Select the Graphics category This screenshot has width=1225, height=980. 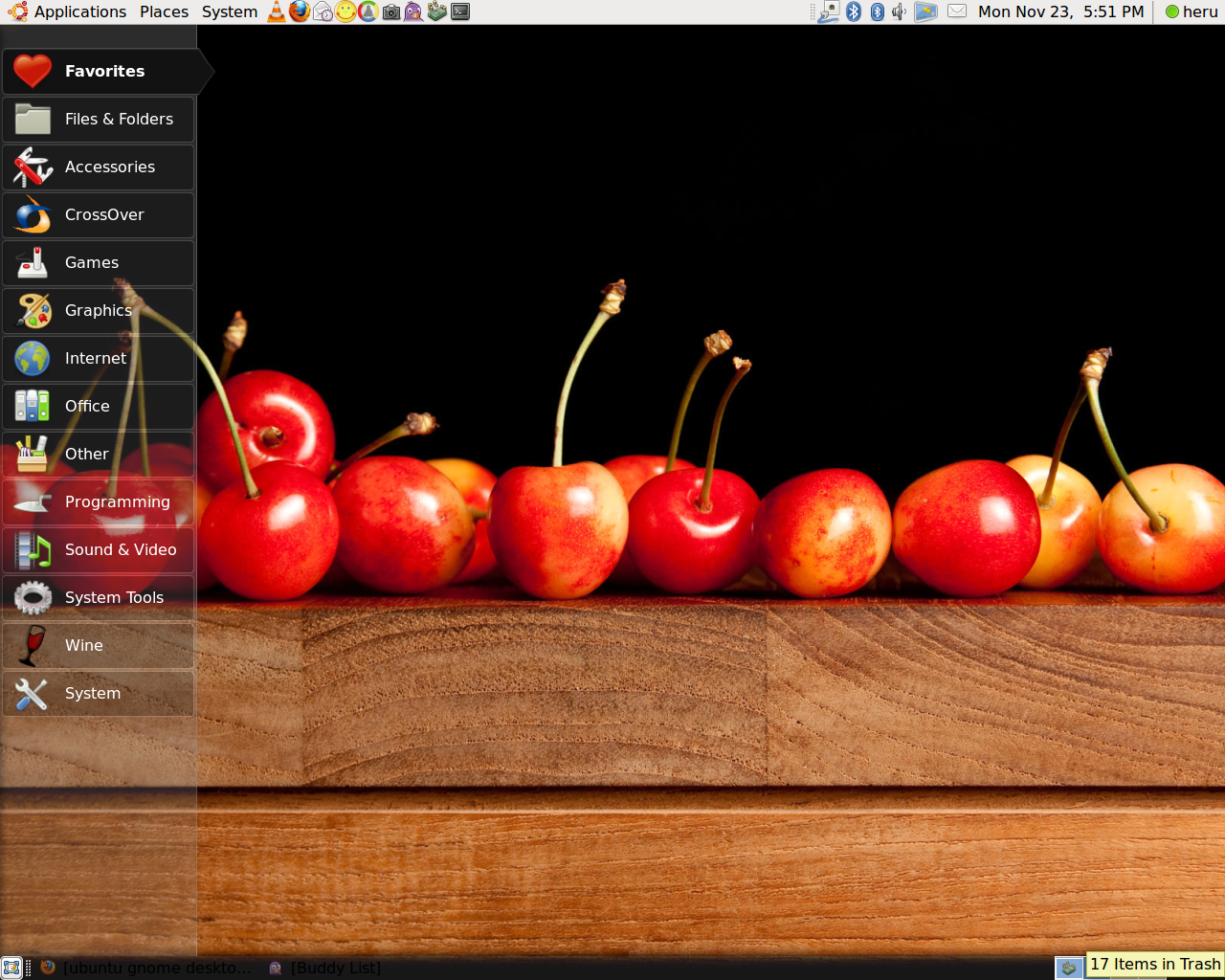click(x=99, y=311)
